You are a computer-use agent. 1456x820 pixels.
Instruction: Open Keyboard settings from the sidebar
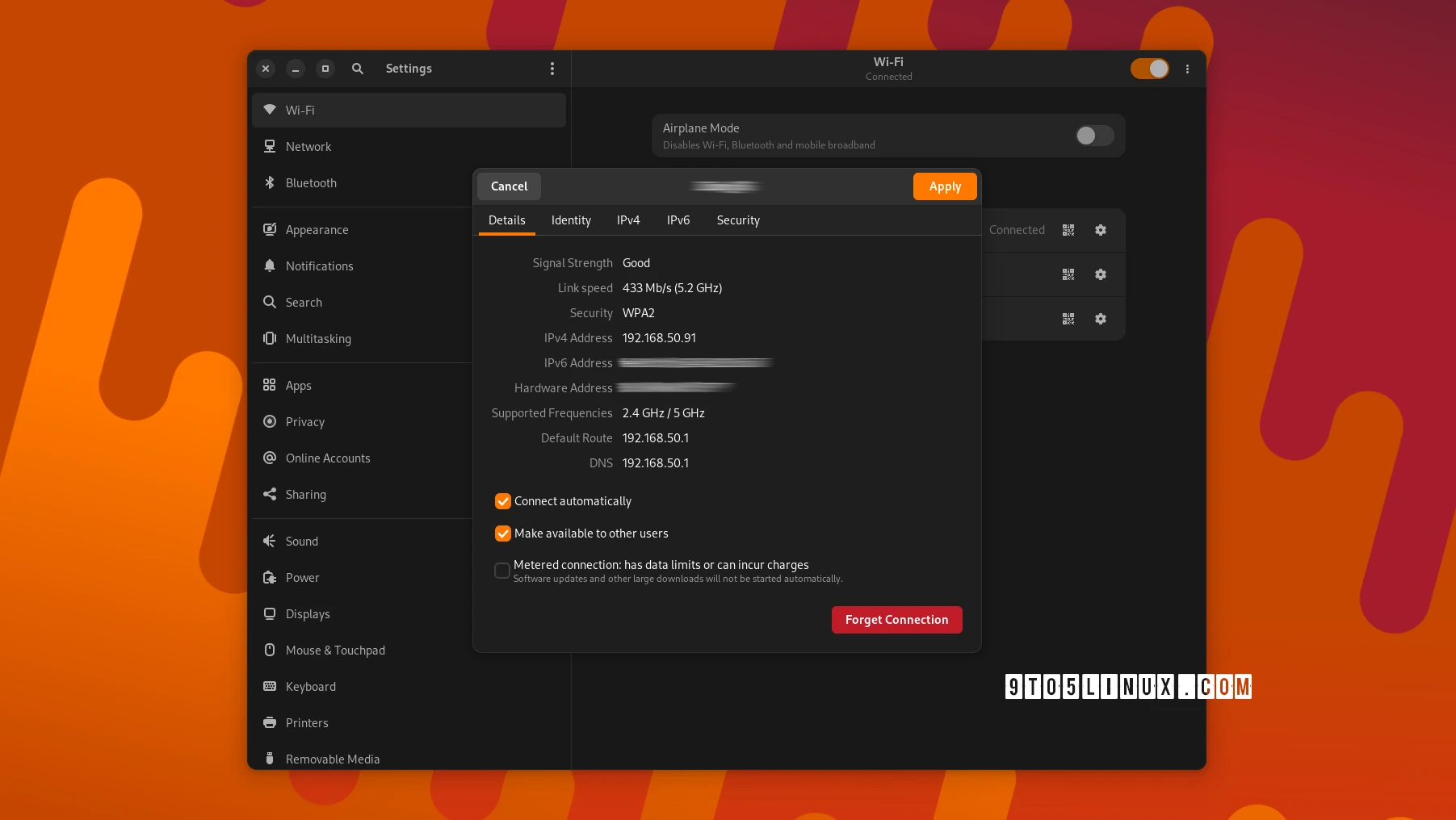310,686
